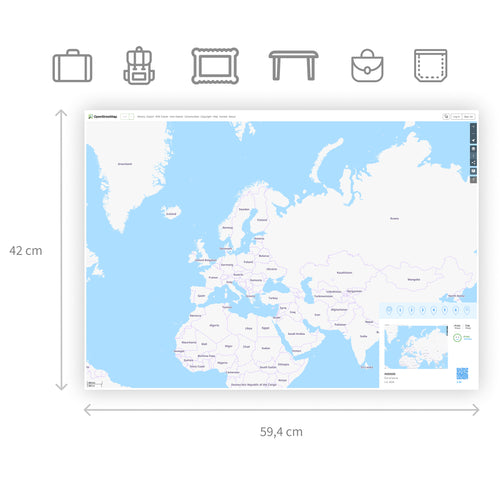Viewport: 500px width, 500px height.
Task: Click the France map label
Action: (x=213, y=277)
